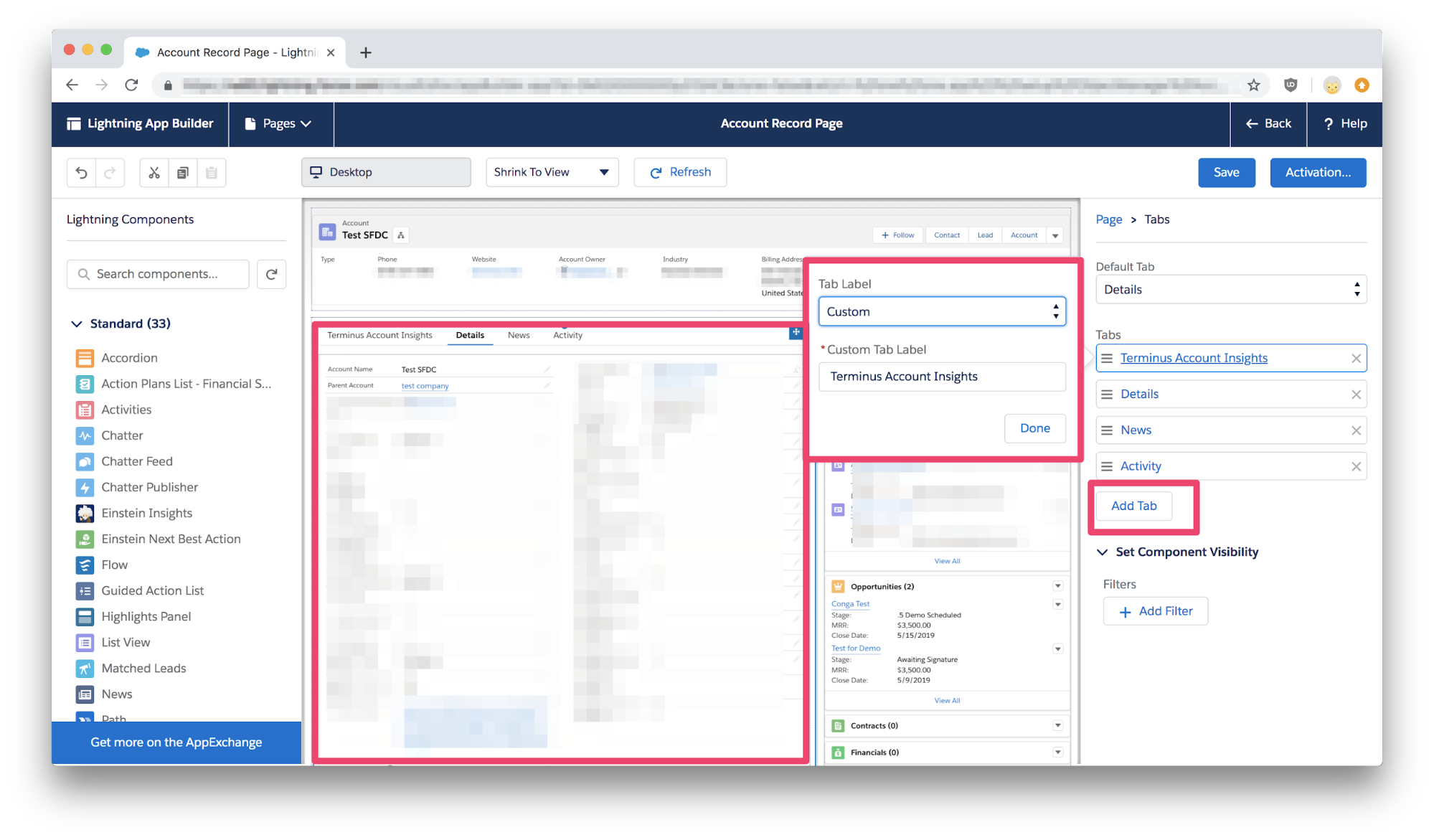1434x840 pixels.
Task: Add a visibility filter
Action: coord(1156,611)
